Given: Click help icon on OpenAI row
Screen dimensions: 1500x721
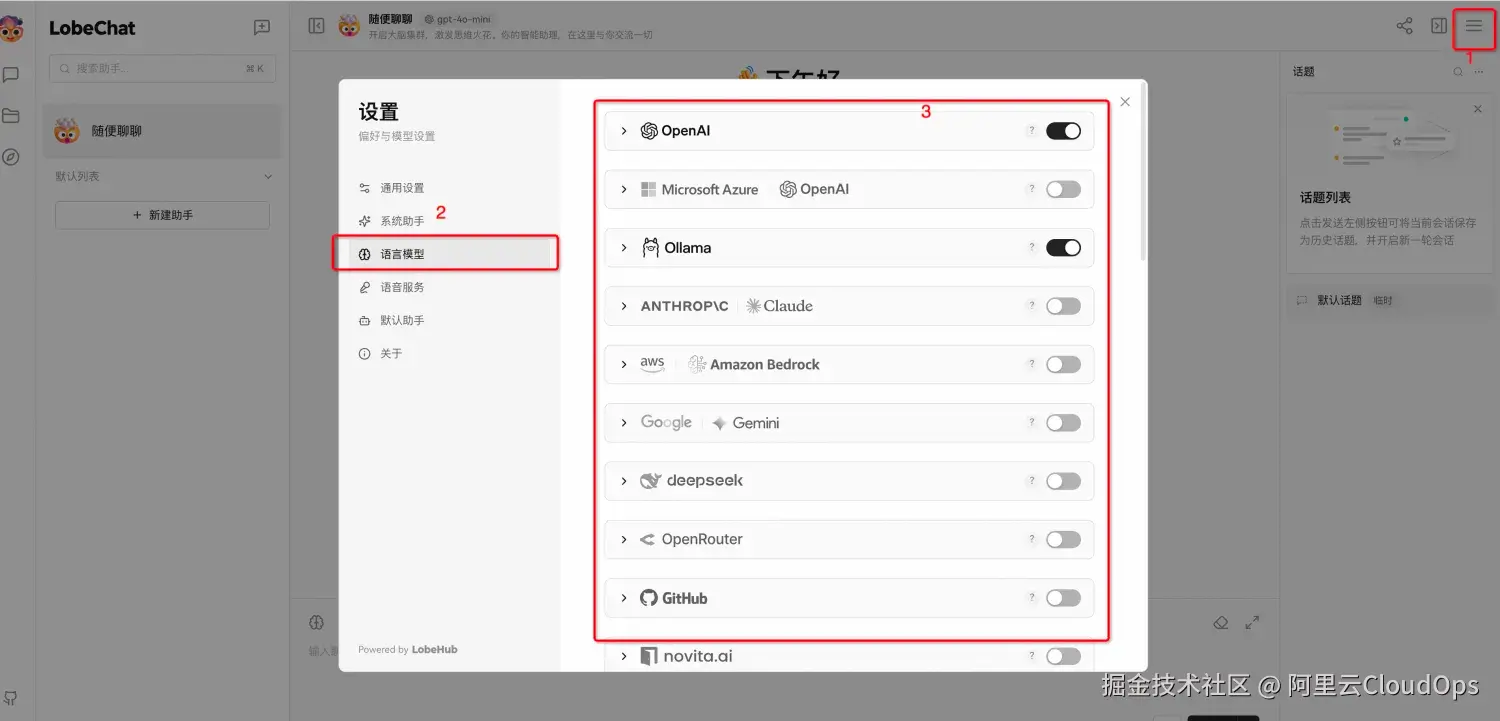Looking at the screenshot, I should click(1031, 131).
